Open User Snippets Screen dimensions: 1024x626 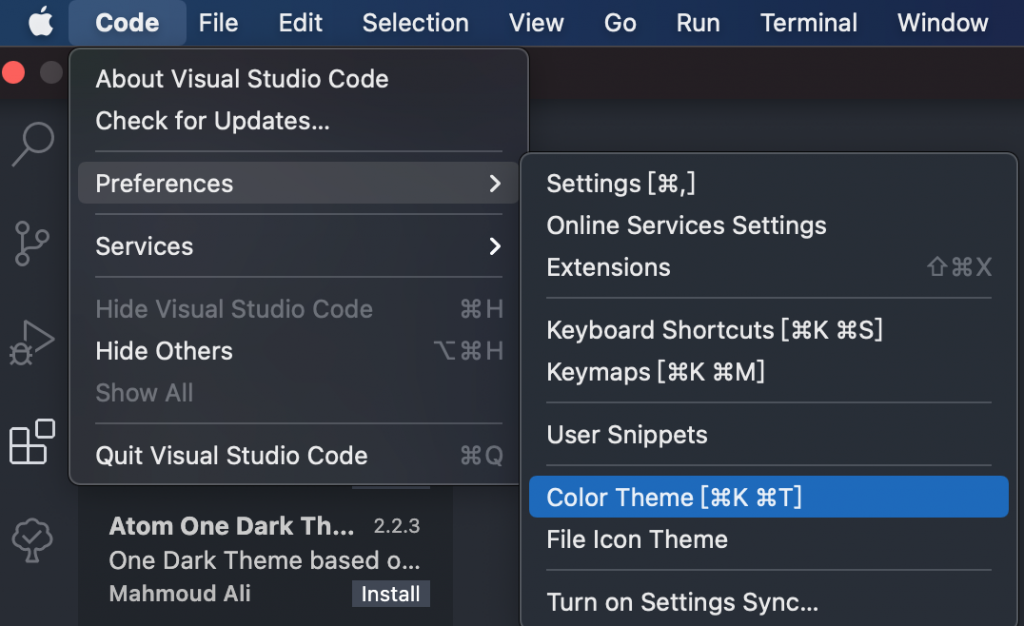(x=769, y=435)
